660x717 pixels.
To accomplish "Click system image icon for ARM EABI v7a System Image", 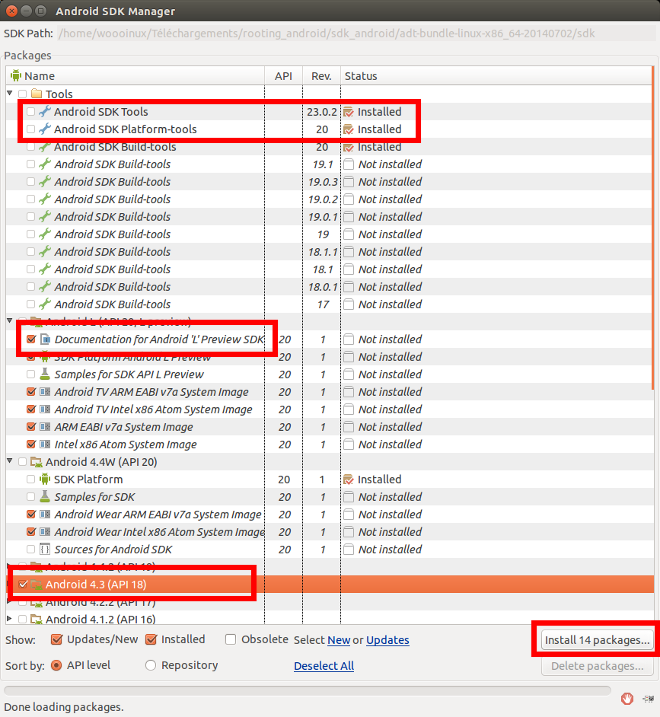I will point(45,427).
